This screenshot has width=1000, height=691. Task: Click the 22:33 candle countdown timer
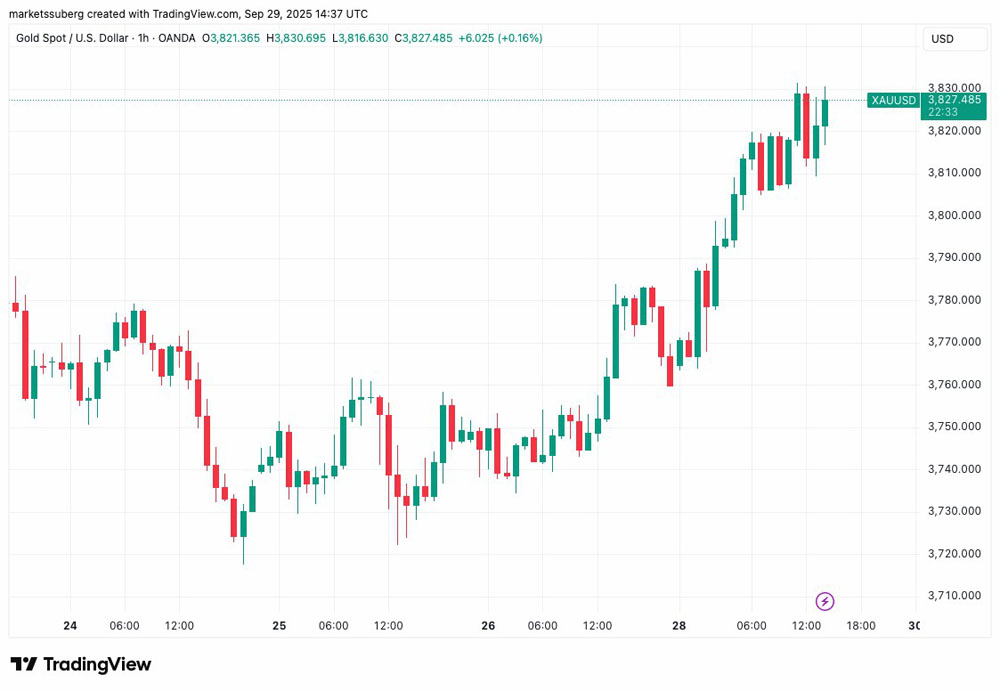(x=943, y=112)
